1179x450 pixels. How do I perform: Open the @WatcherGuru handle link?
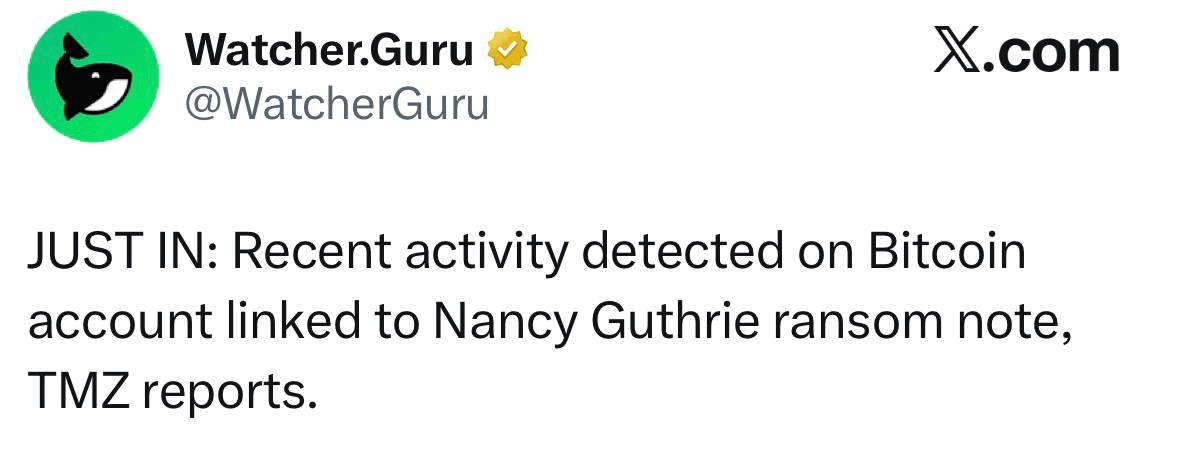336,102
